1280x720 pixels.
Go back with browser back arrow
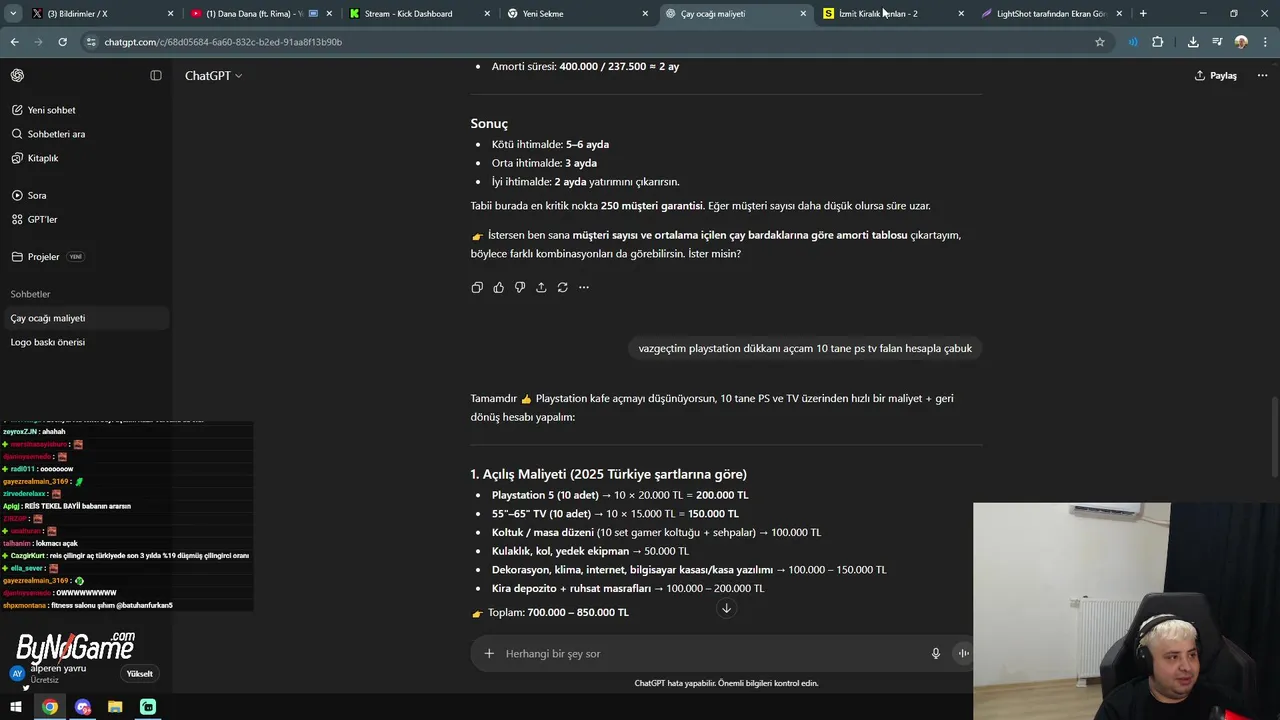pos(14,42)
